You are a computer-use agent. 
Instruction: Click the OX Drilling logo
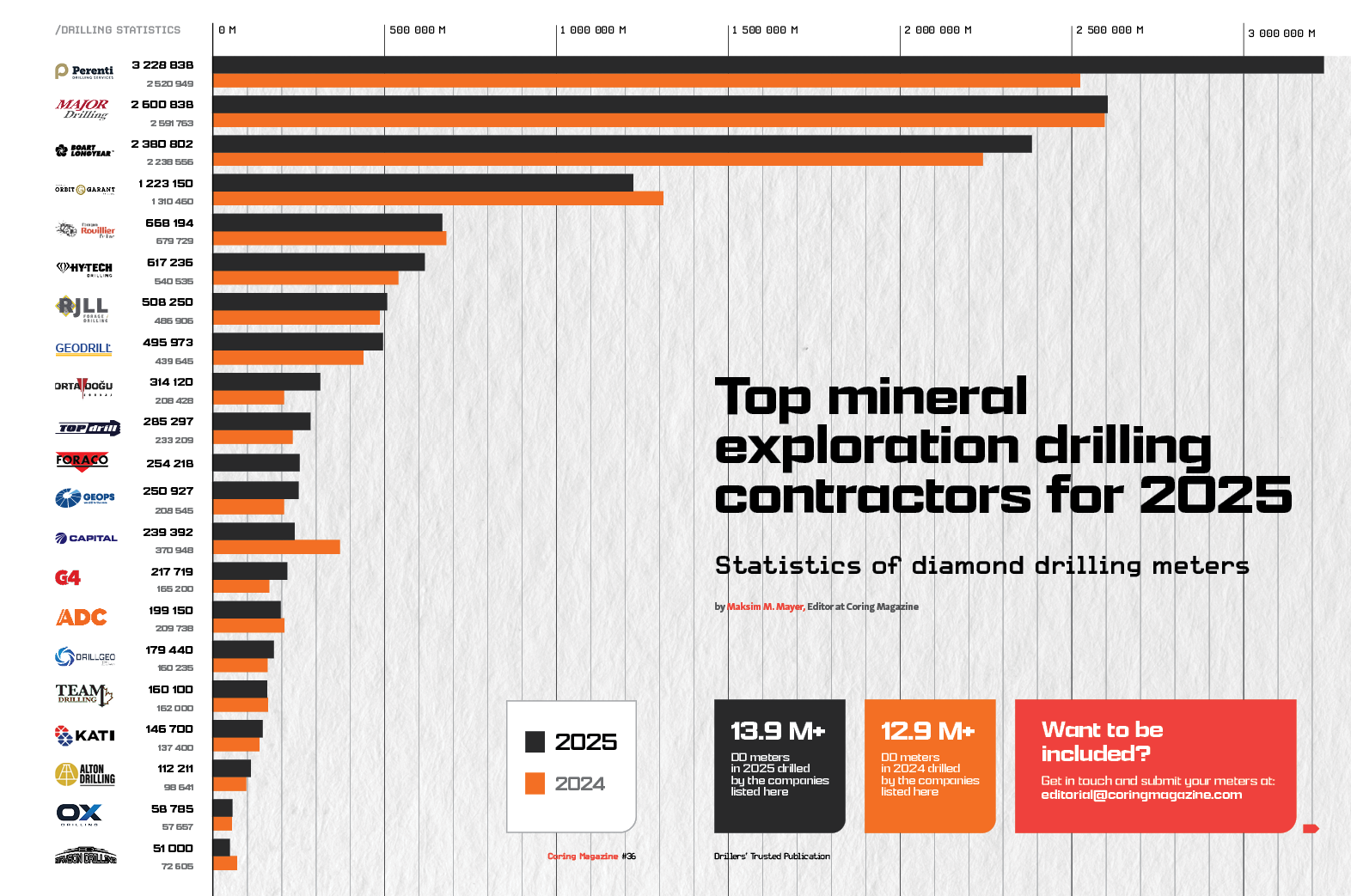(x=79, y=814)
